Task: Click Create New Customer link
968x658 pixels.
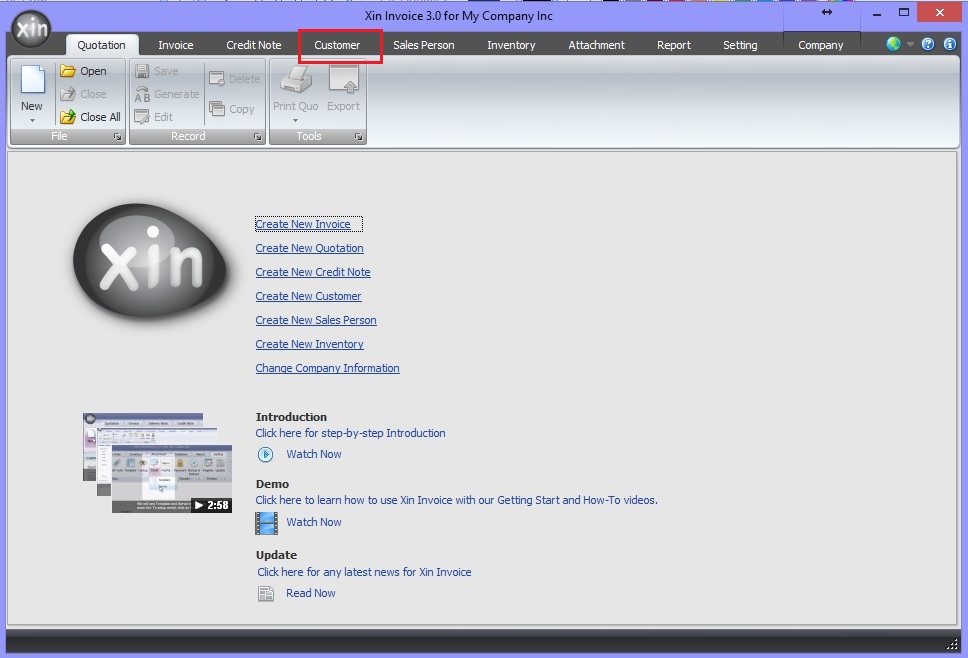Action: point(308,296)
